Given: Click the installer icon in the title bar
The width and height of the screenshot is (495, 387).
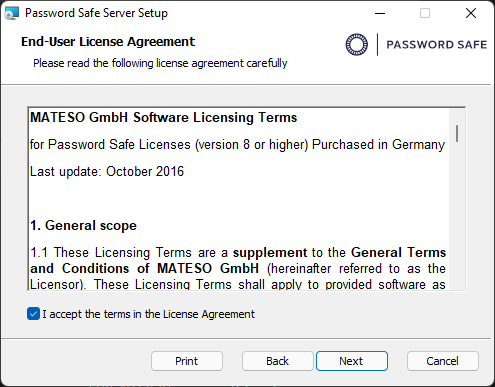Looking at the screenshot, I should (x=11, y=13).
